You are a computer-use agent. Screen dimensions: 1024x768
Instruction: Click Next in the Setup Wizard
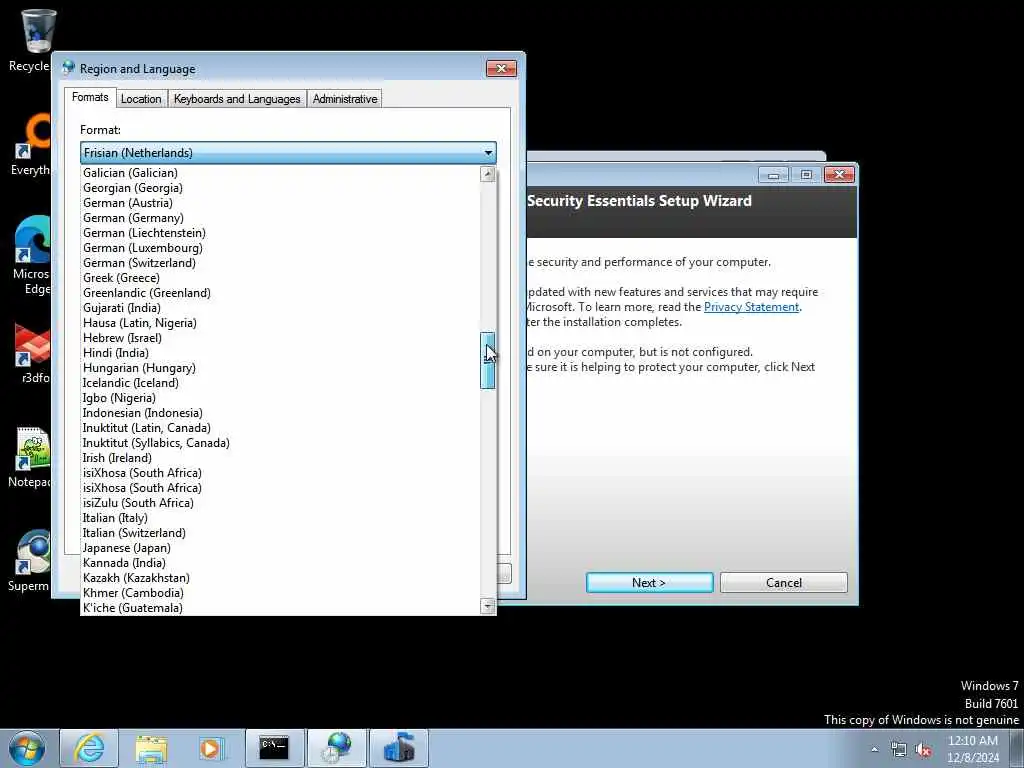649,583
